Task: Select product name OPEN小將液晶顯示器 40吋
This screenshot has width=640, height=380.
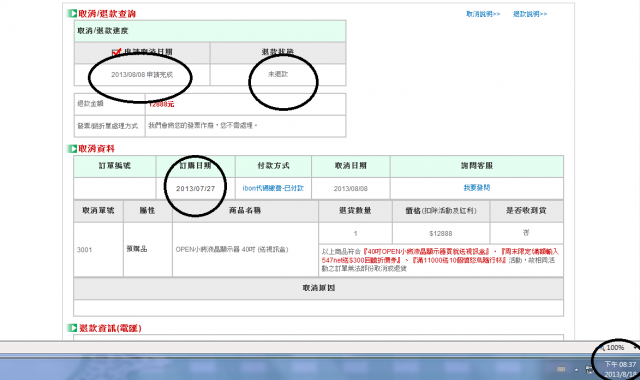Action: [232, 249]
